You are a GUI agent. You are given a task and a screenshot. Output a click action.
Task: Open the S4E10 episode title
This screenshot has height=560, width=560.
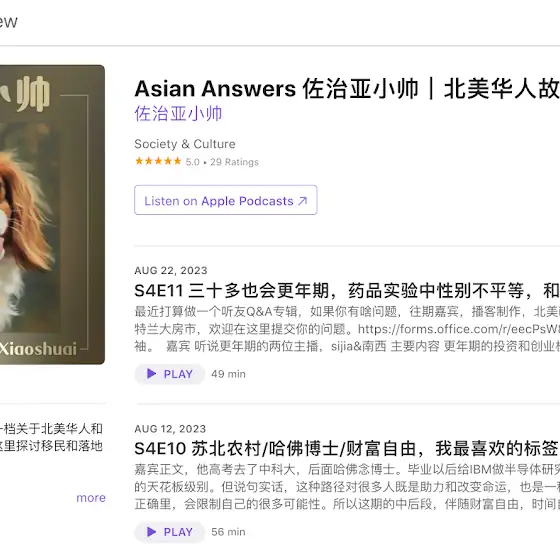tap(347, 449)
